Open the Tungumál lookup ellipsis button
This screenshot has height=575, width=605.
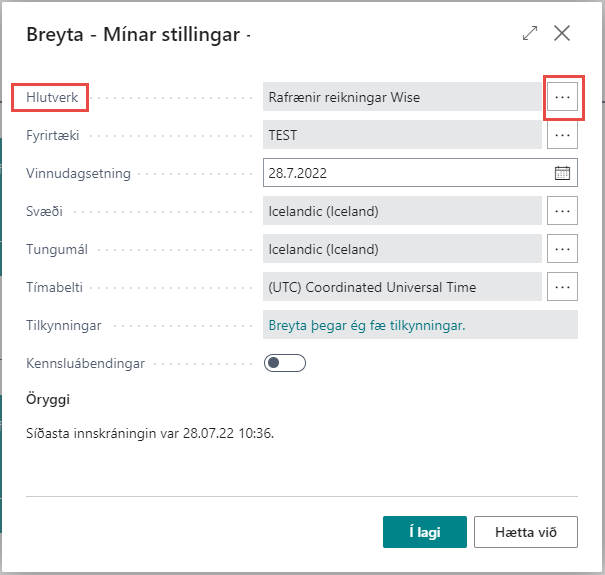563,249
